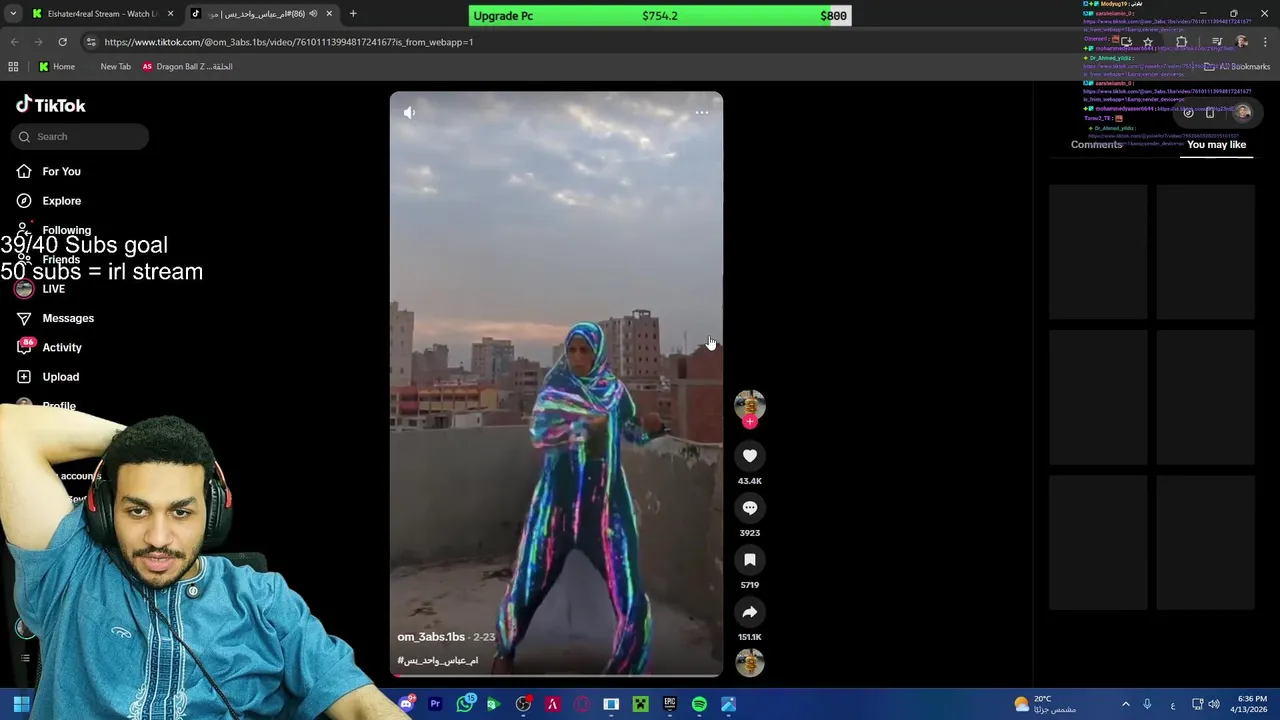1280x720 pixels.
Task: Open the Arabic hashtag under the username
Action: [x=438, y=661]
